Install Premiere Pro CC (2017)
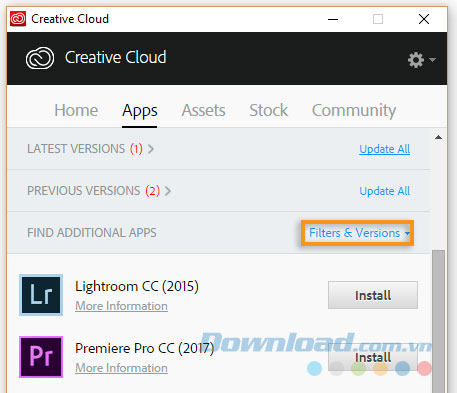 click(373, 357)
